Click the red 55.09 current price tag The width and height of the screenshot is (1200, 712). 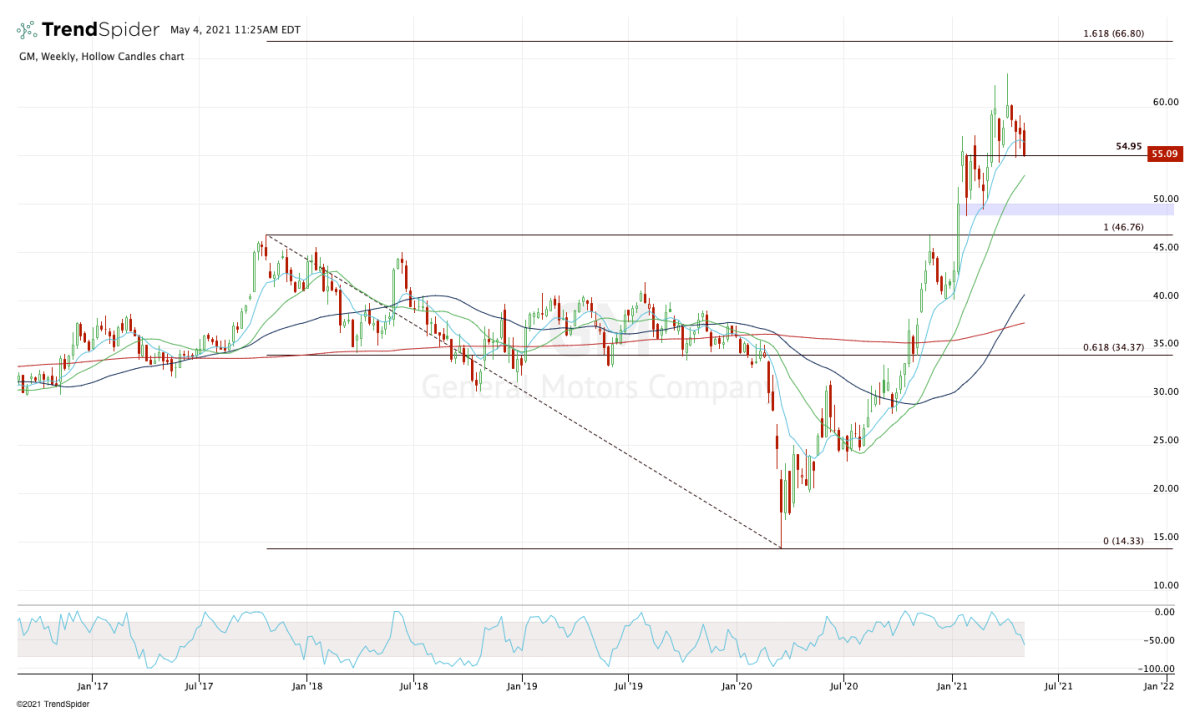point(1166,154)
